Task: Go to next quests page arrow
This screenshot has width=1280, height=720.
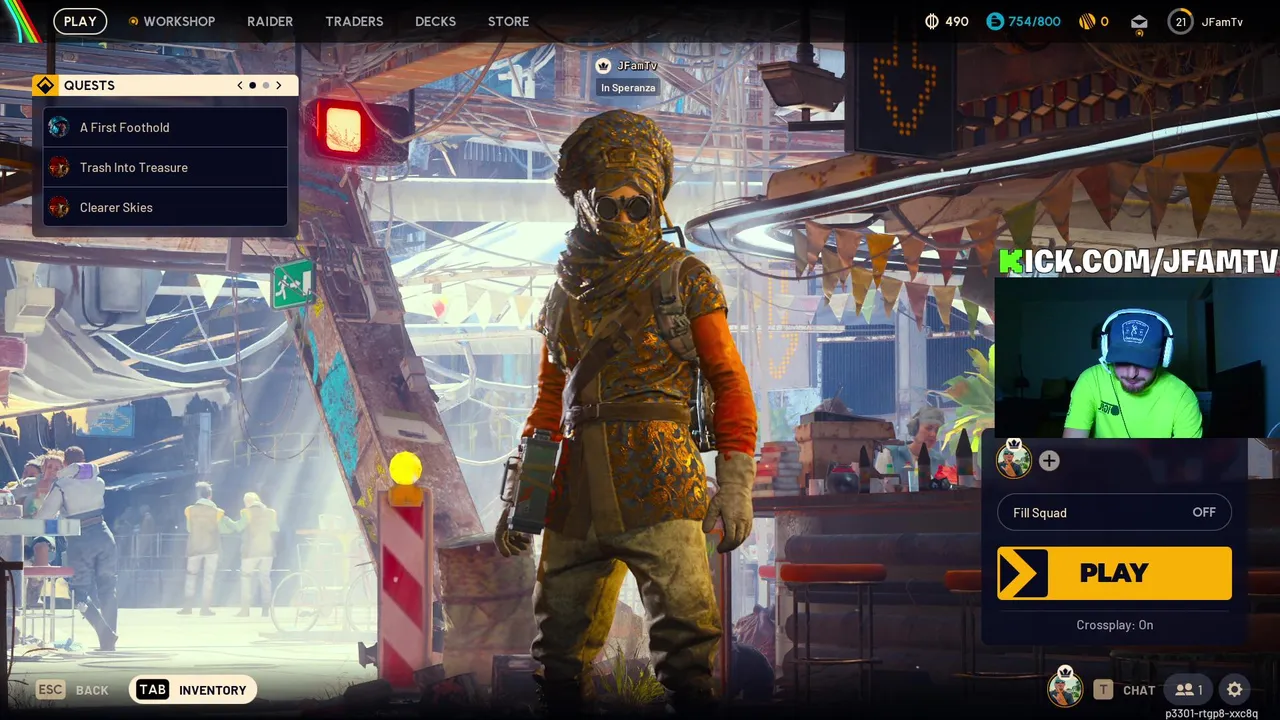Action: pyautogui.click(x=278, y=85)
